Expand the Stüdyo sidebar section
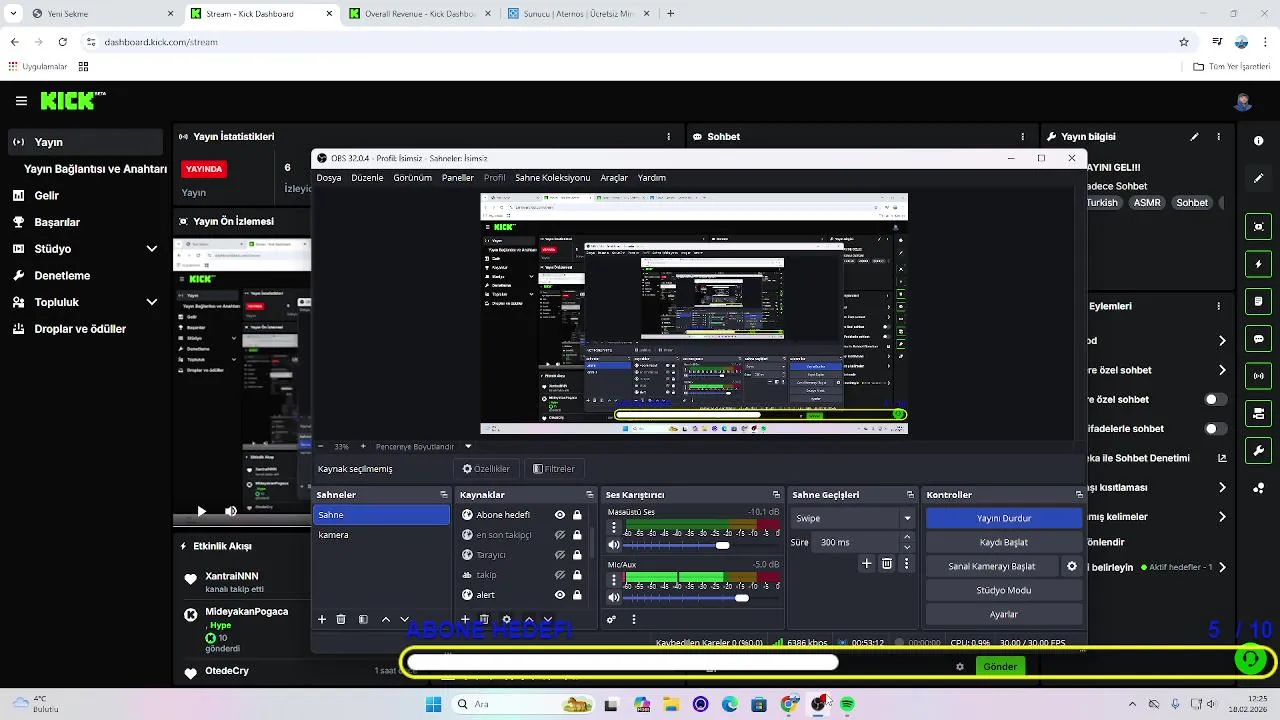Image resolution: width=1280 pixels, height=720 pixels. click(152, 249)
